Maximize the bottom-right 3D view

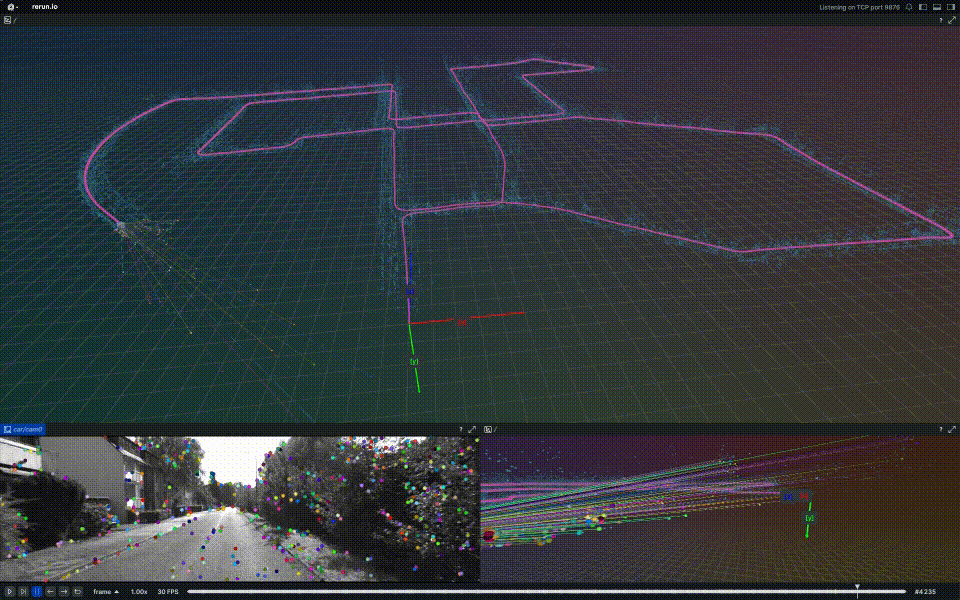952,430
